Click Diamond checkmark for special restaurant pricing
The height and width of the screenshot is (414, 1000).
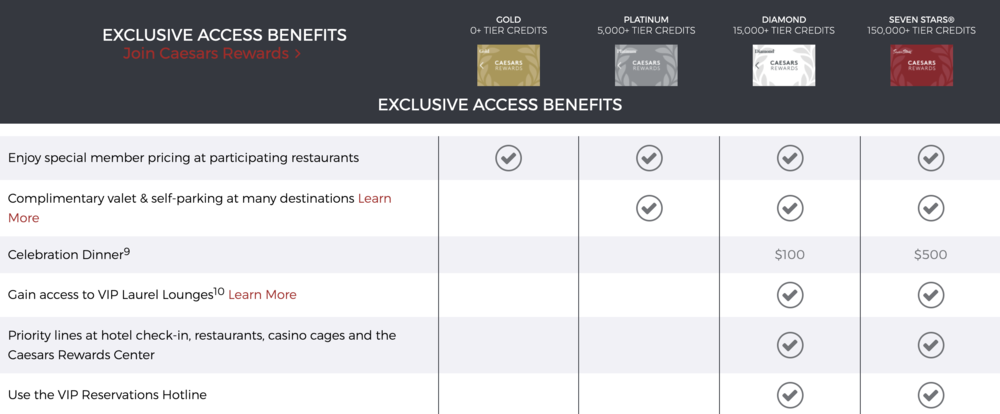(x=790, y=158)
